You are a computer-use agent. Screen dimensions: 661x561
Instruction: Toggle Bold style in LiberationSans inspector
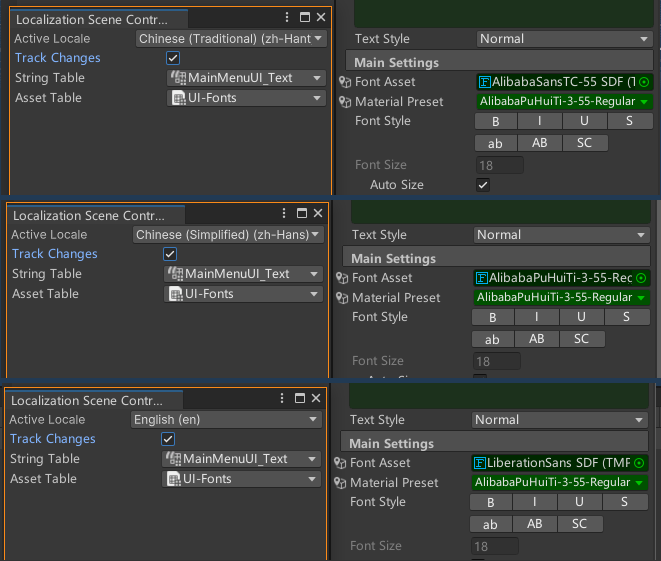[491, 502]
